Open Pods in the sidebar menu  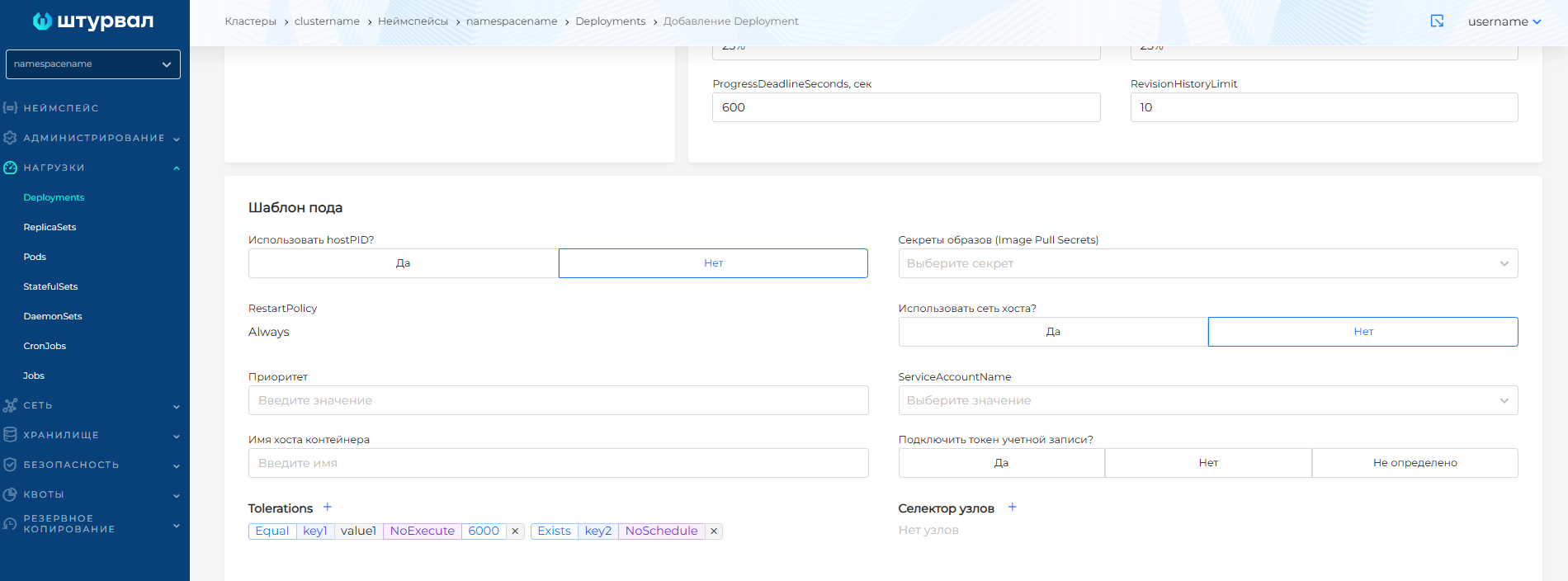point(35,257)
